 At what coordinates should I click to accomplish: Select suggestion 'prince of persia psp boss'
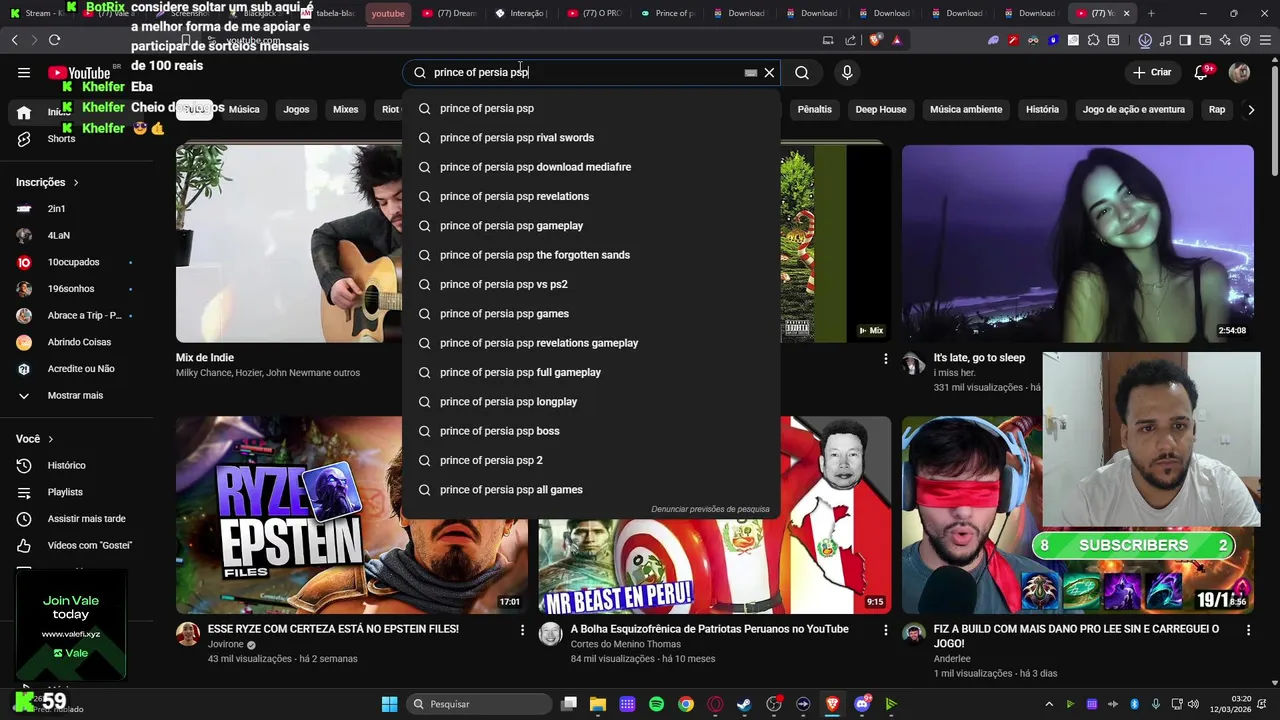click(x=591, y=431)
